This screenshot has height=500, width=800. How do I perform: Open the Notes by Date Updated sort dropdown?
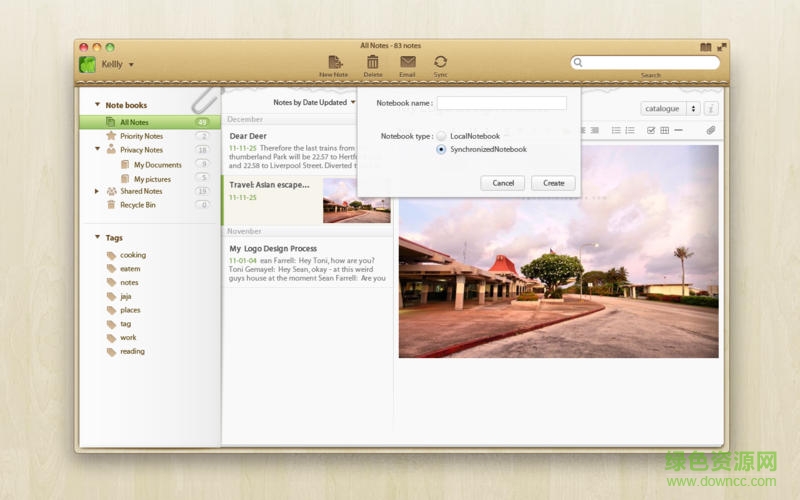click(x=314, y=102)
